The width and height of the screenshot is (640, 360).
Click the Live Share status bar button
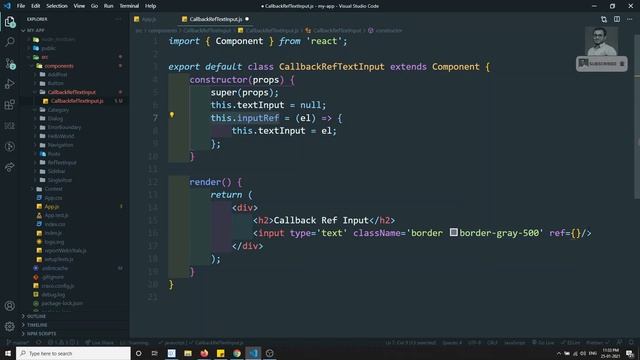[100, 342]
